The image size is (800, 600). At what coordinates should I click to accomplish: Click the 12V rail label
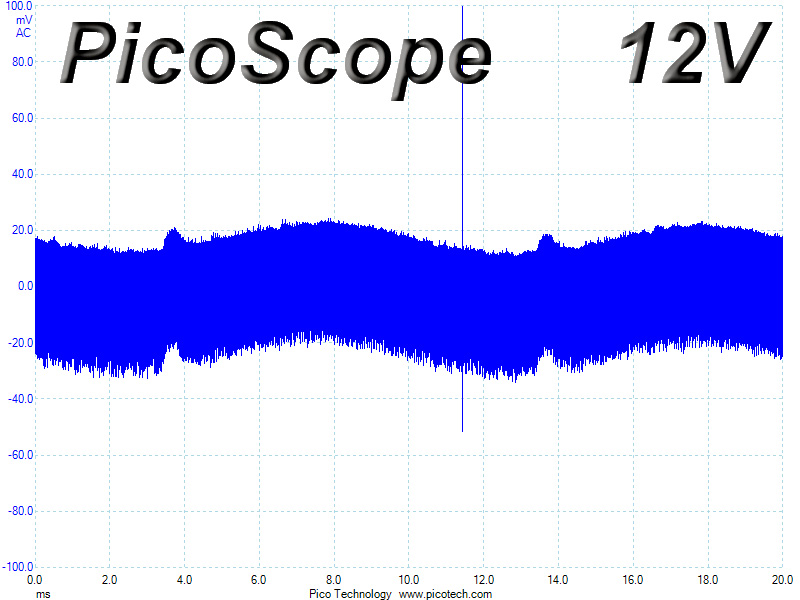point(695,52)
